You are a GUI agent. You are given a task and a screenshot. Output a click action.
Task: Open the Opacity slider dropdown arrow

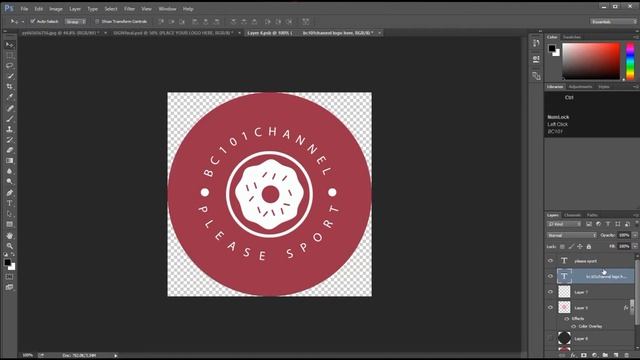pyautogui.click(x=635, y=236)
